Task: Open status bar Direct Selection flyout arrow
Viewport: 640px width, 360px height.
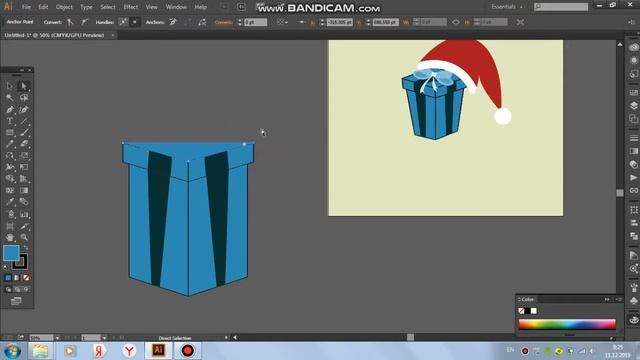Action: (x=226, y=338)
